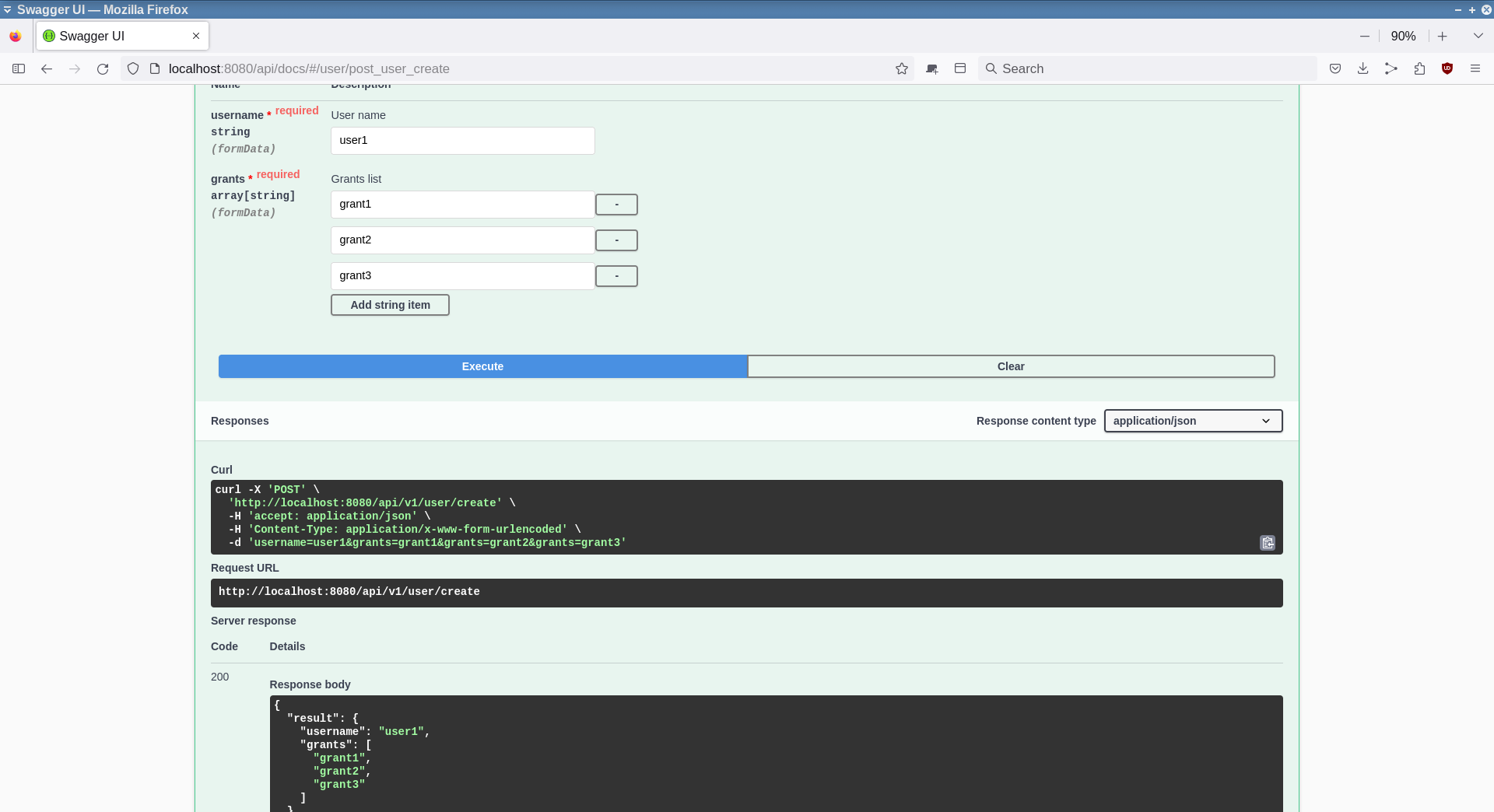This screenshot has width=1494, height=812.
Task: Go back to the previous page
Action: coord(47,68)
